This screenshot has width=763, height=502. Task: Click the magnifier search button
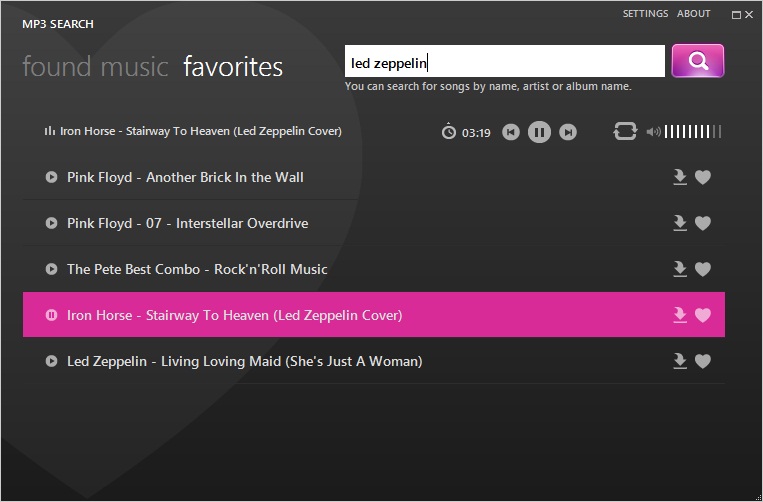tap(697, 61)
